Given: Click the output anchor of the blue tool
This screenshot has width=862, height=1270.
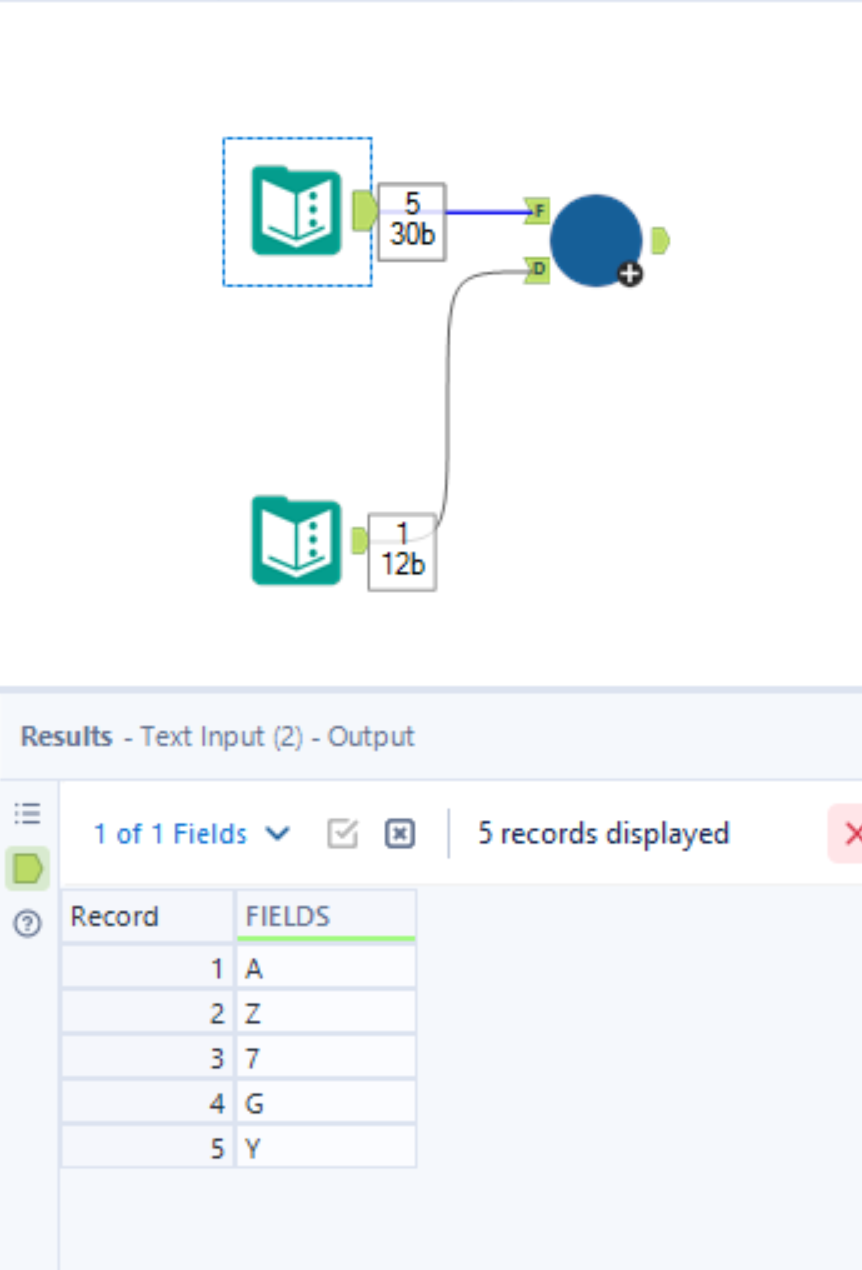Looking at the screenshot, I should point(659,241).
